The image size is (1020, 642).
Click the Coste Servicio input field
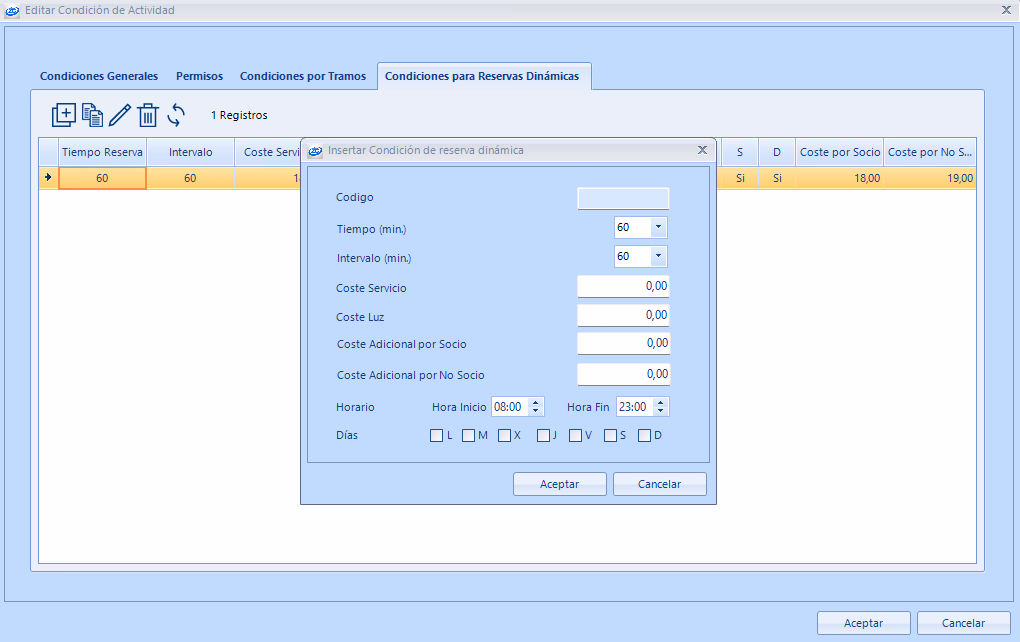(x=623, y=287)
